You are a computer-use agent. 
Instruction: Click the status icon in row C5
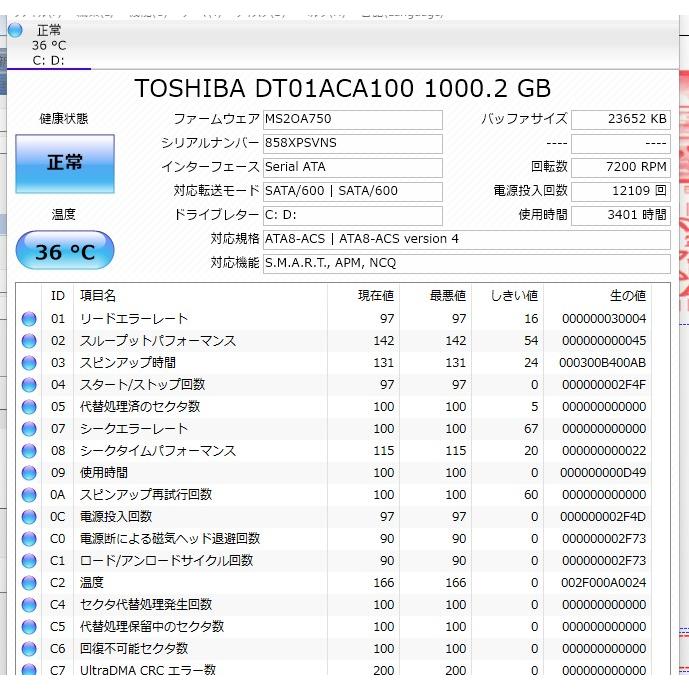(x=29, y=627)
